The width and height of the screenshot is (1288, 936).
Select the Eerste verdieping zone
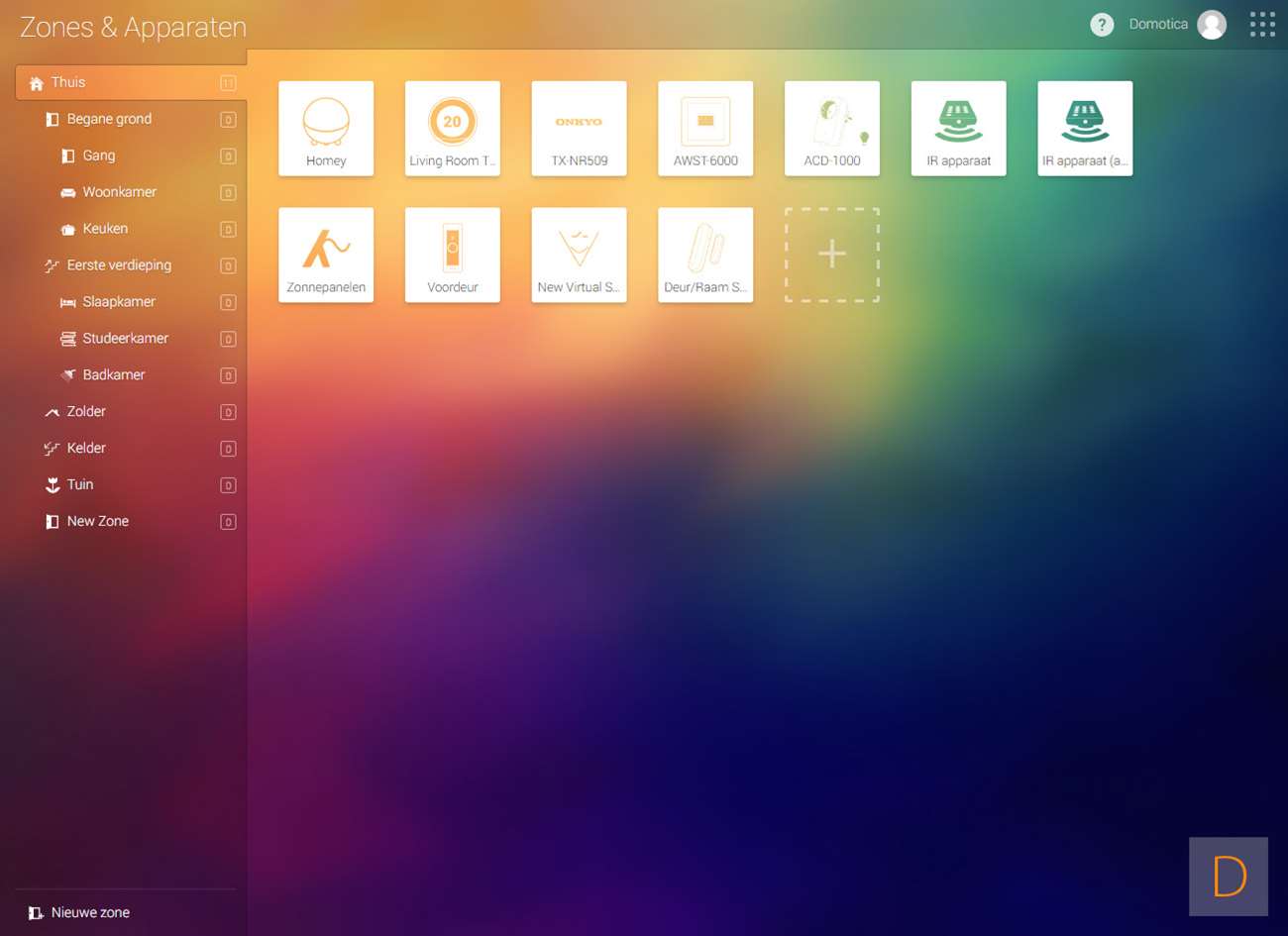(119, 265)
